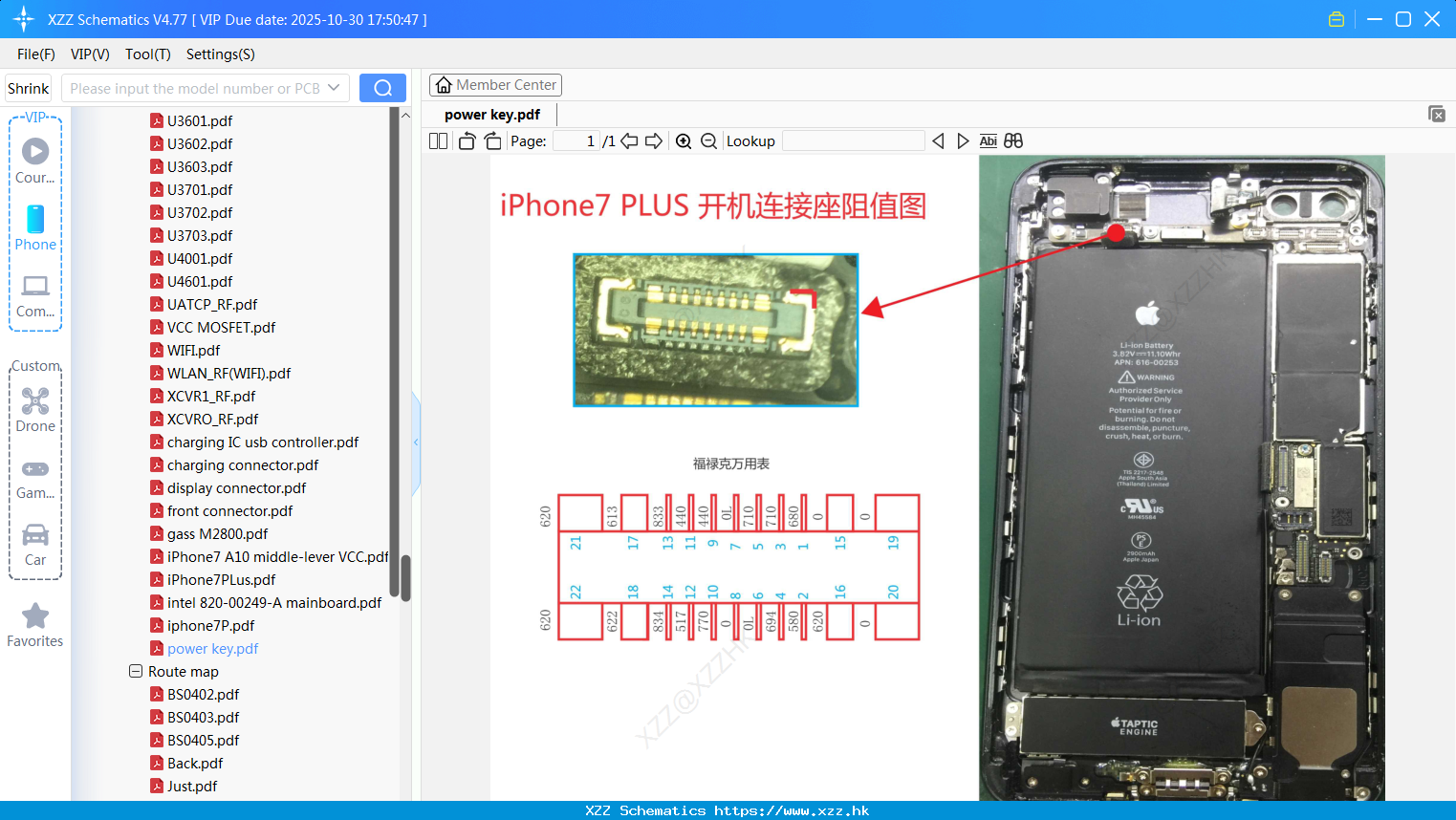Click the xzz.hk link in status bar

point(792,810)
